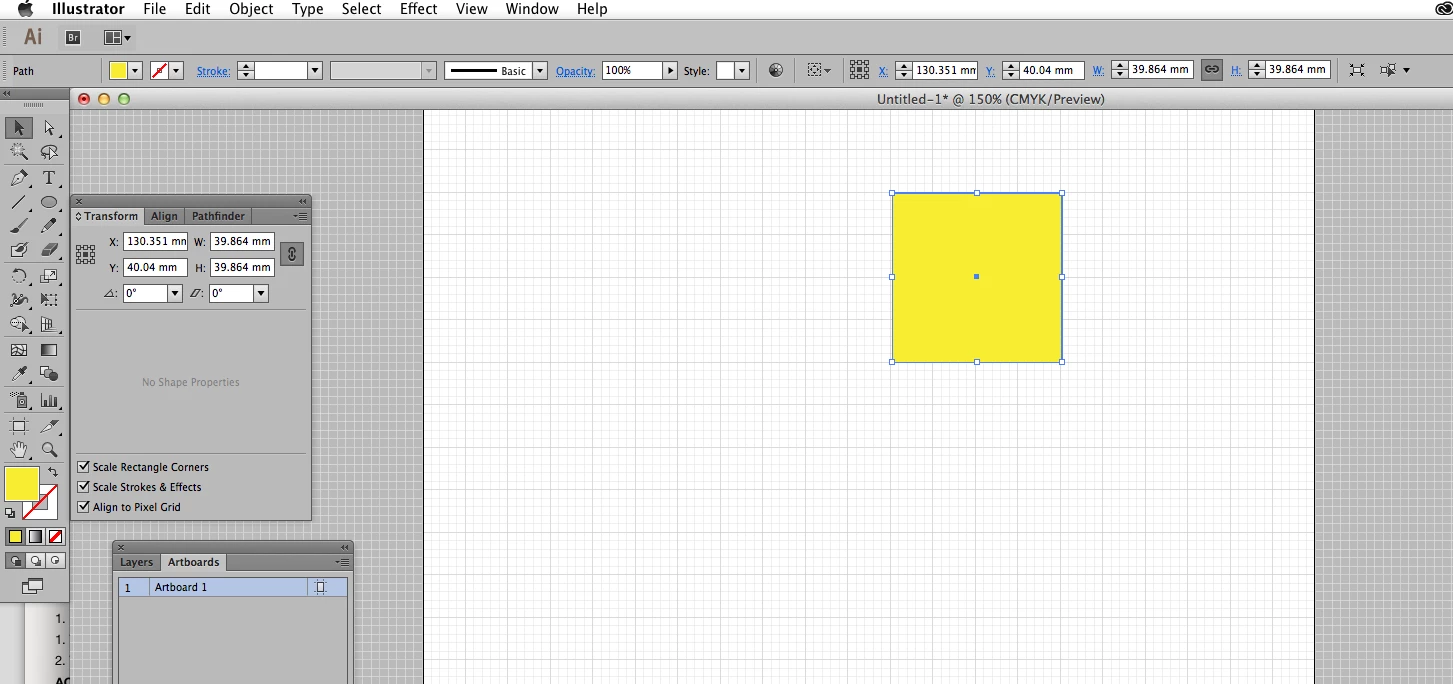Viewport: 1453px width, 684px height.
Task: Select the Blend tool
Action: click(x=49, y=374)
